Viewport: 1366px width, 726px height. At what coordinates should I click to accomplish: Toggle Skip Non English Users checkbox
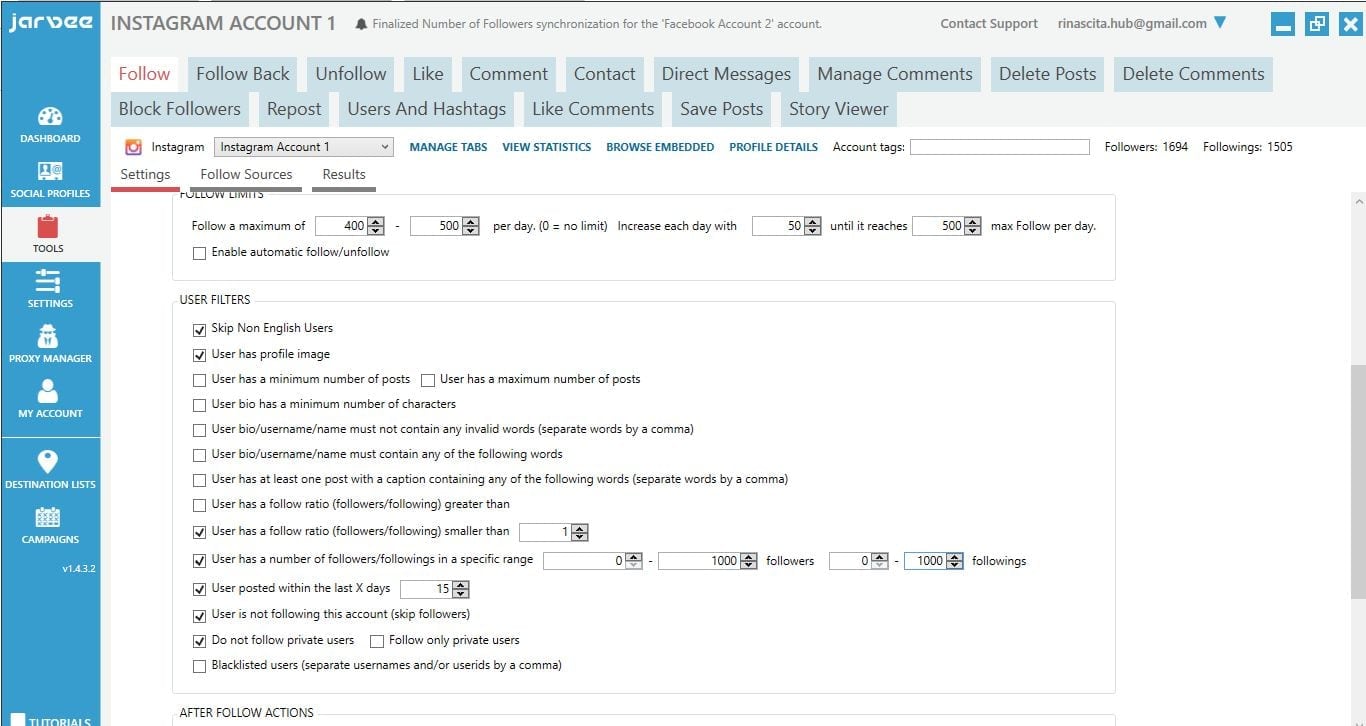coord(199,329)
